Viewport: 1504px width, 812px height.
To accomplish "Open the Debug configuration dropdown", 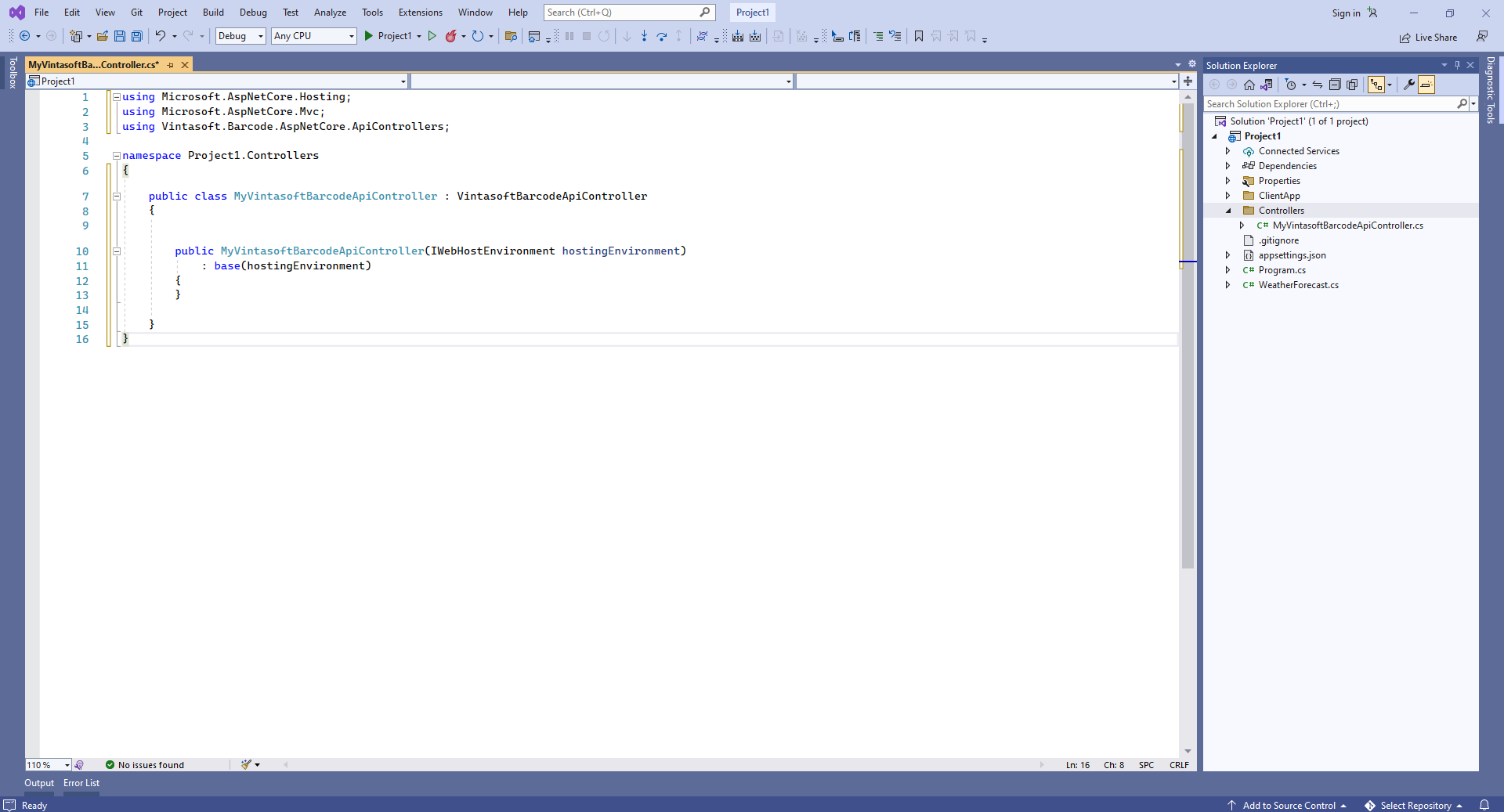I will coord(240,36).
